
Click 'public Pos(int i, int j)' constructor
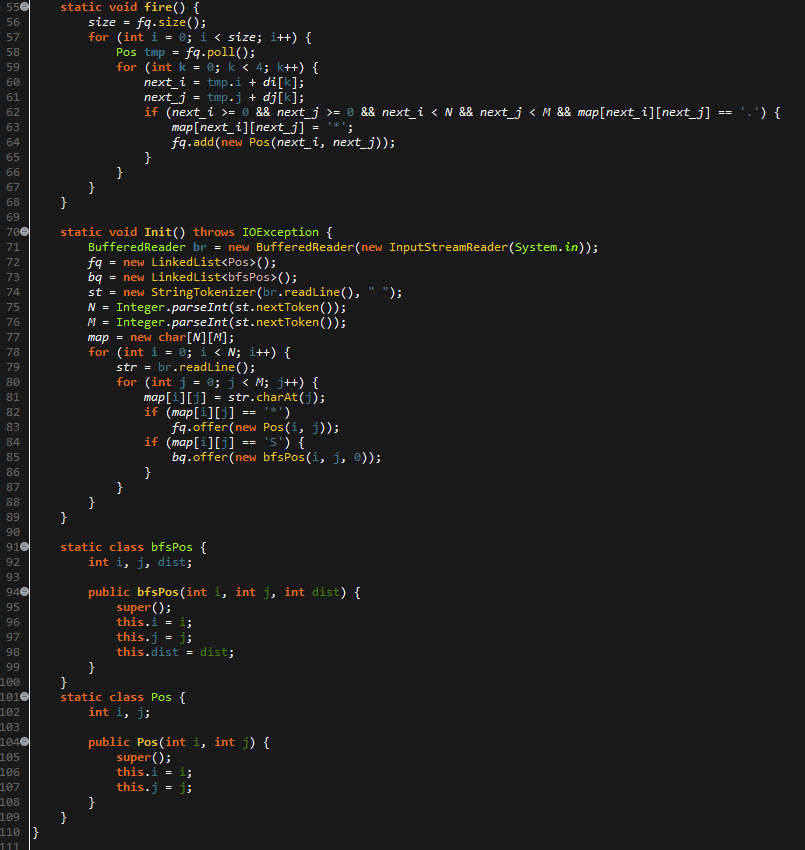[x=172, y=742]
